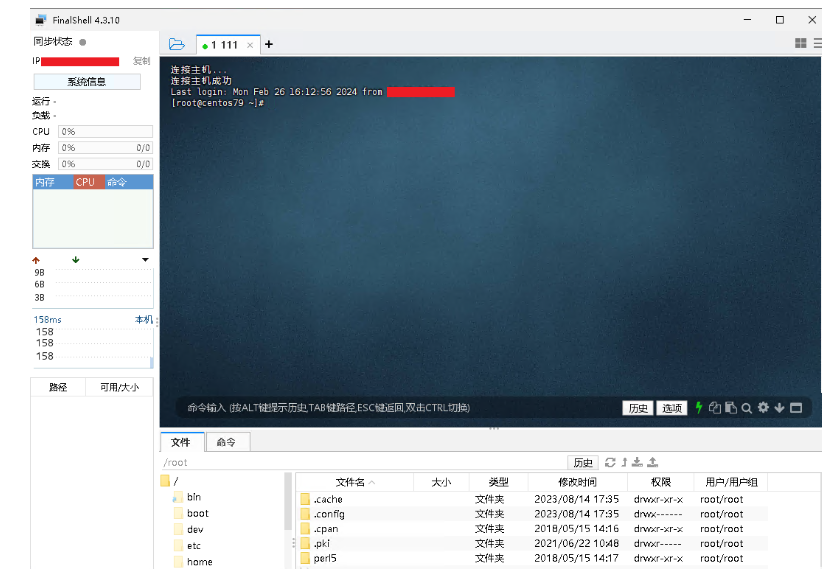Sort by 大小 column header
This screenshot has height=582, width=822.
(x=441, y=482)
